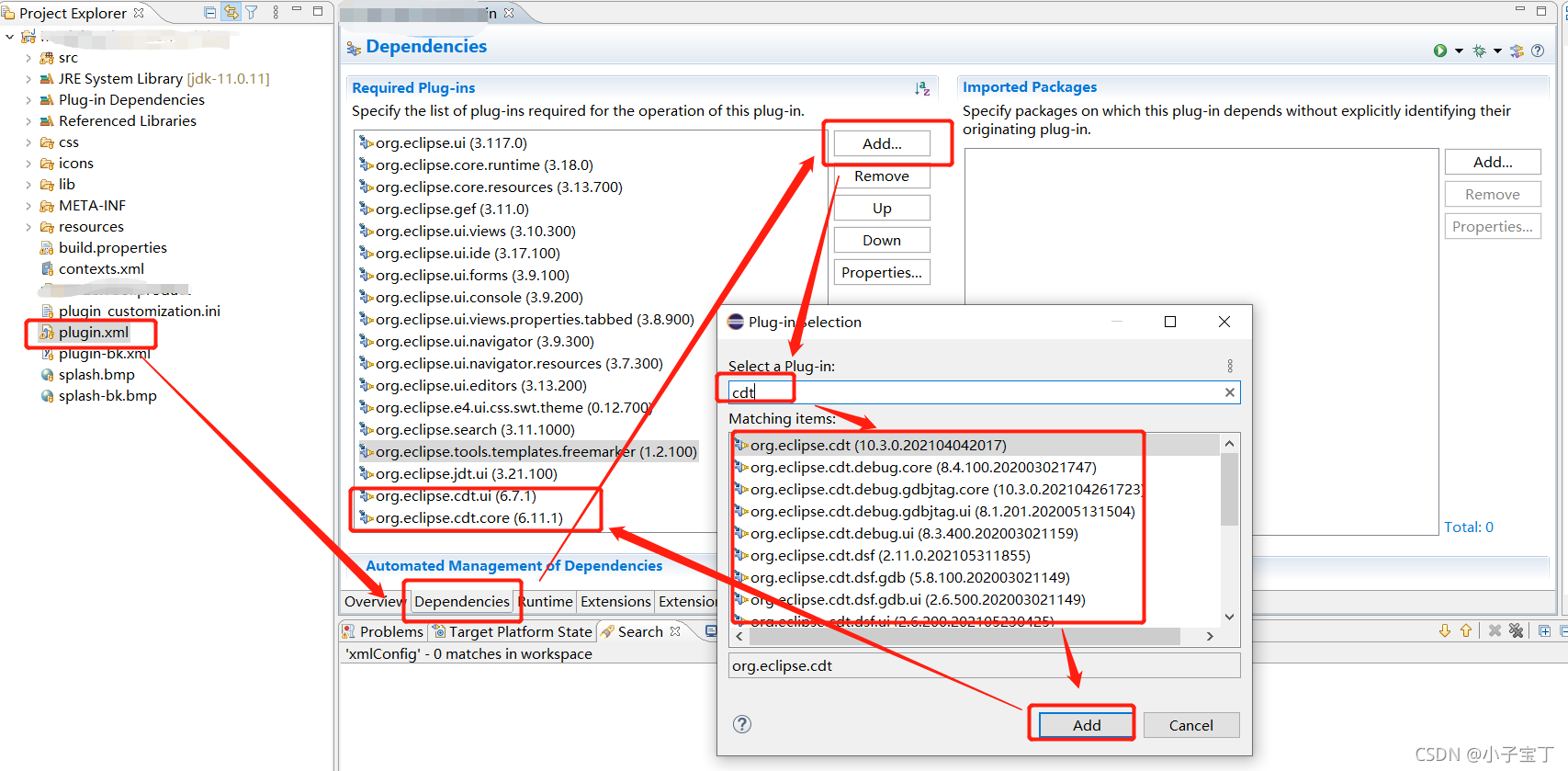Collapse all in Project Explorer toolbar
Image resolution: width=1568 pixels, height=771 pixels.
(x=209, y=12)
